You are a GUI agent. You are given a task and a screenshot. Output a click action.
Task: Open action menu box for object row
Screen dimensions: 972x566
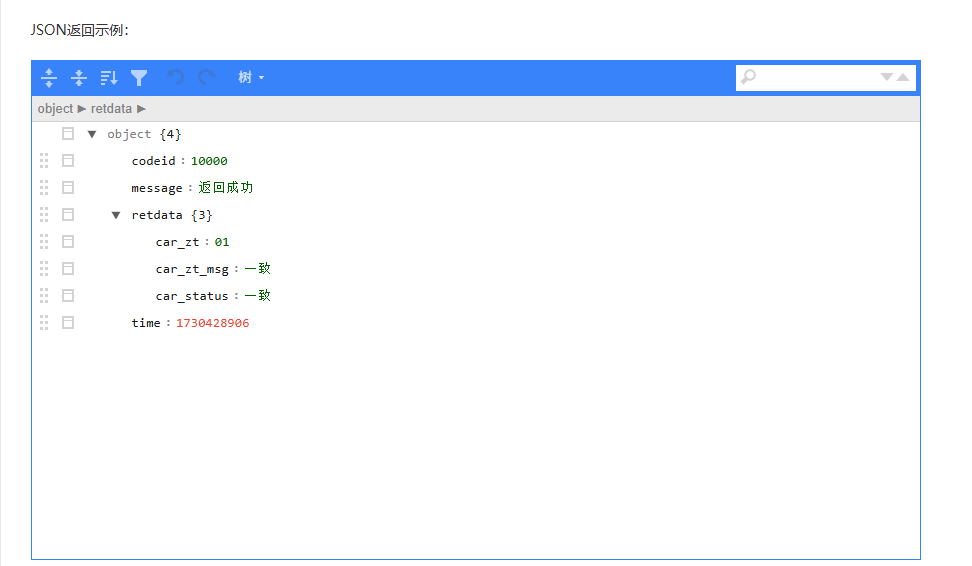coord(68,134)
